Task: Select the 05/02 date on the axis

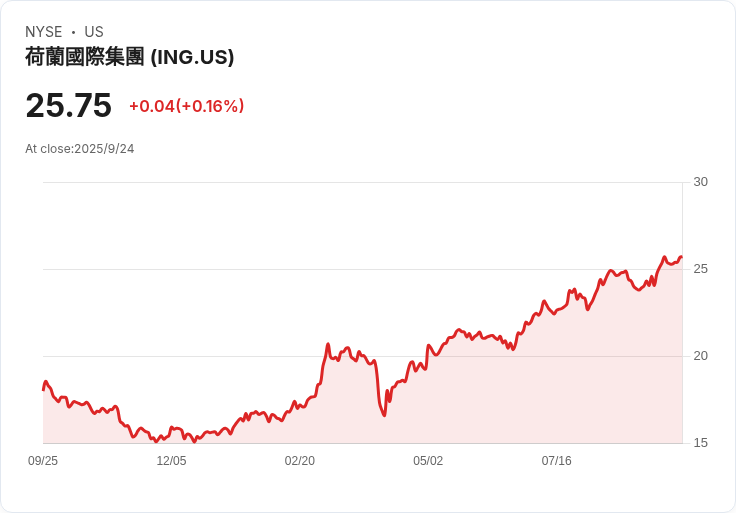Action: [x=428, y=461]
